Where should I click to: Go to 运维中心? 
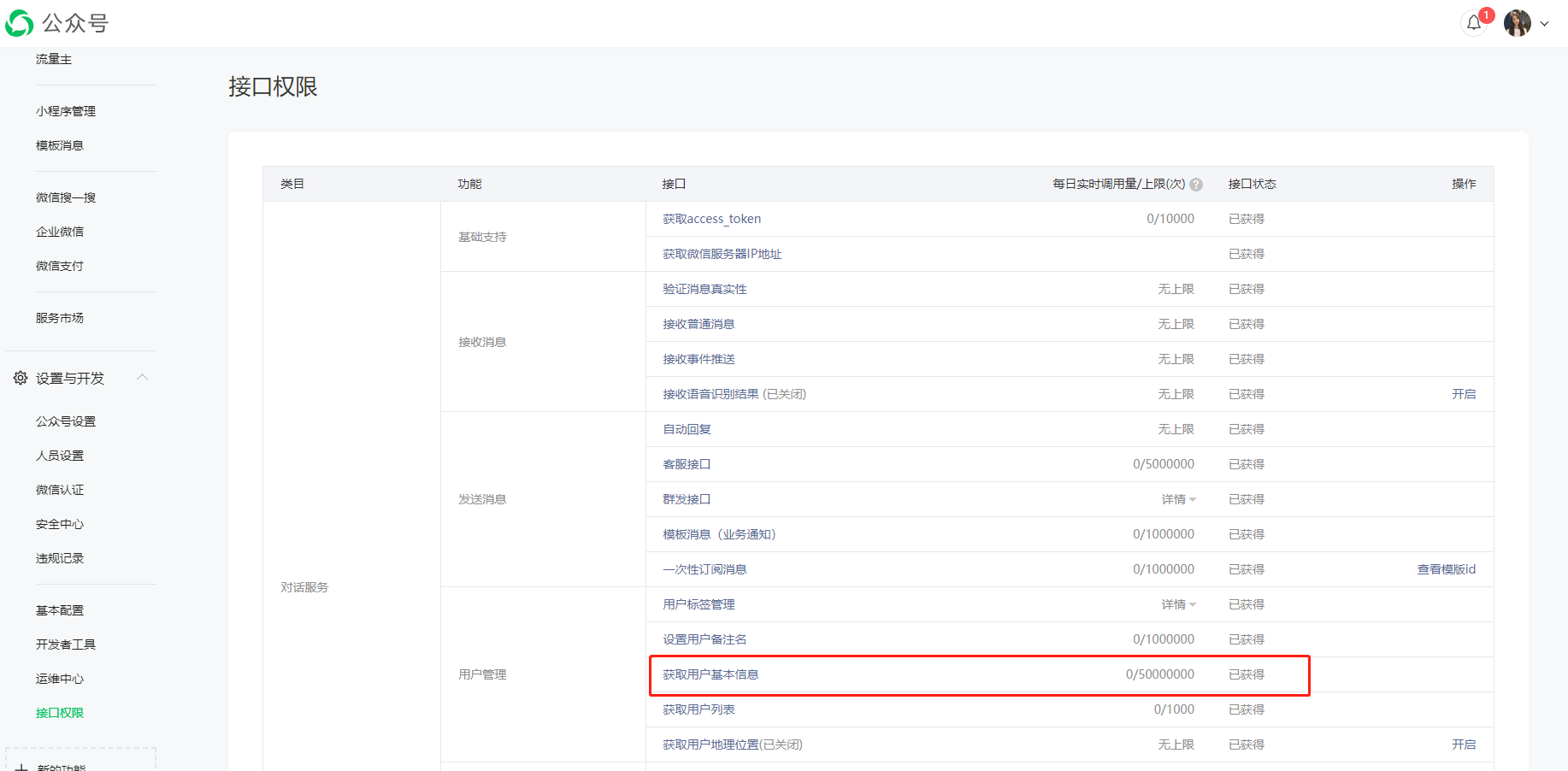60,679
